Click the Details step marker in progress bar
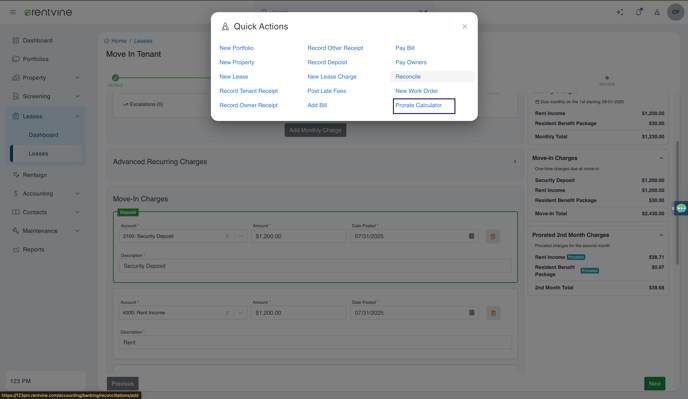 point(115,78)
